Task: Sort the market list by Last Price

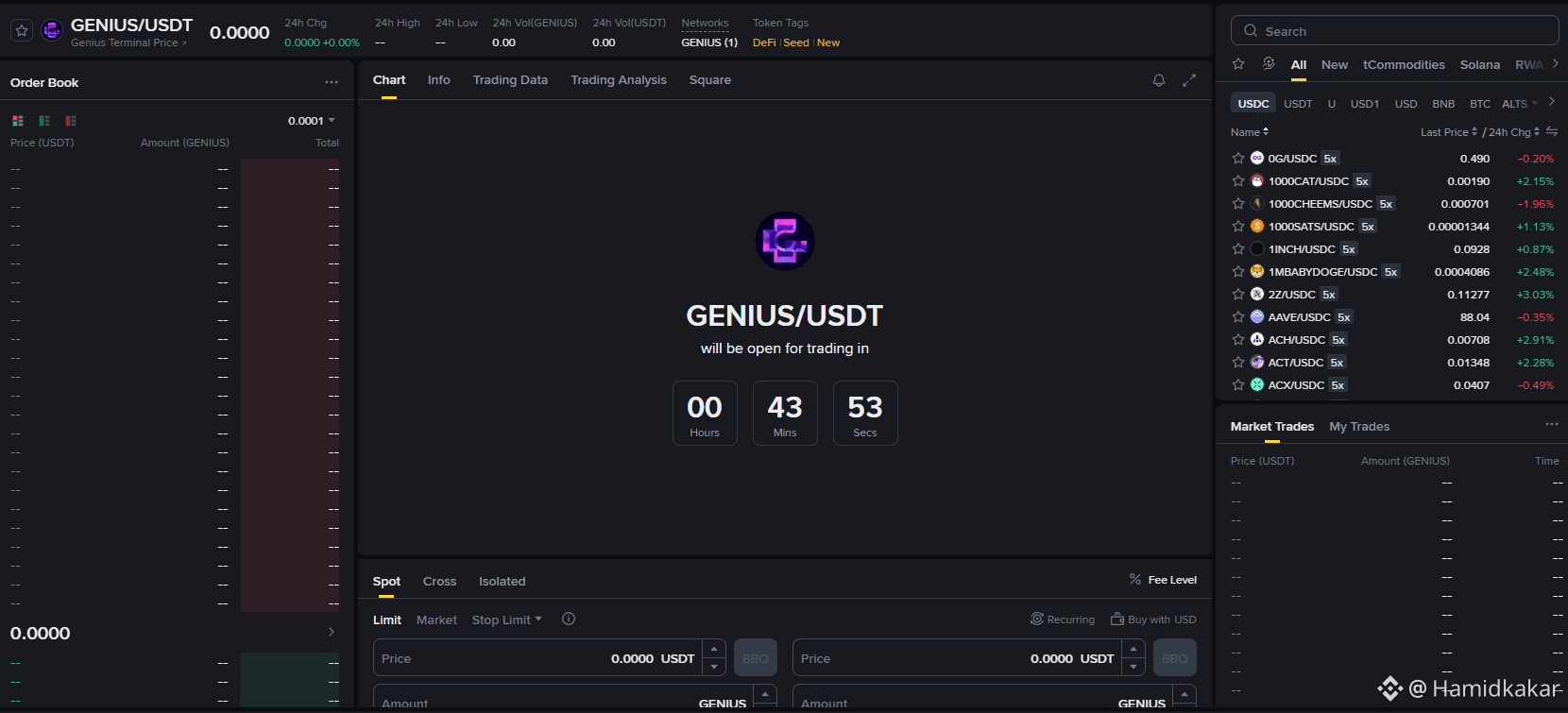Action: [x=1449, y=132]
